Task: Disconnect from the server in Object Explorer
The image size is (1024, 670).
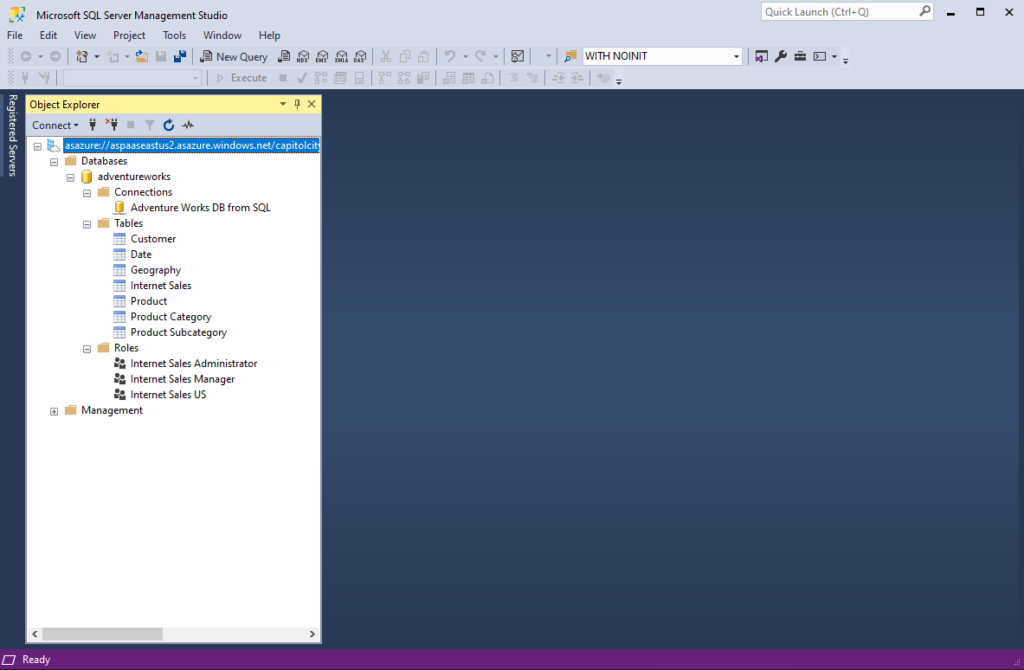Action: [x=113, y=124]
